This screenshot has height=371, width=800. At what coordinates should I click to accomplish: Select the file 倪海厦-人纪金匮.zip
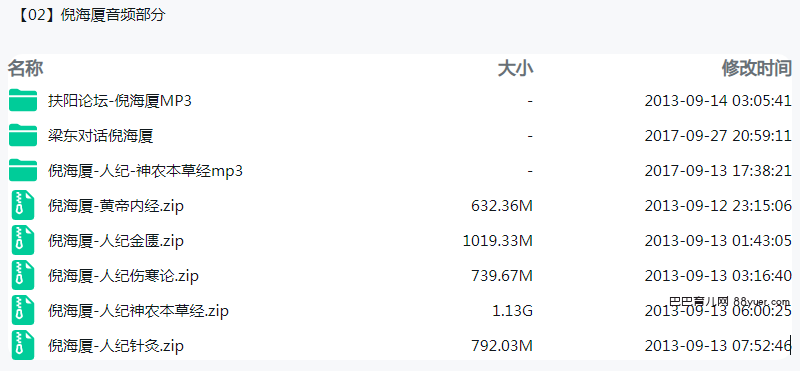click(x=116, y=241)
